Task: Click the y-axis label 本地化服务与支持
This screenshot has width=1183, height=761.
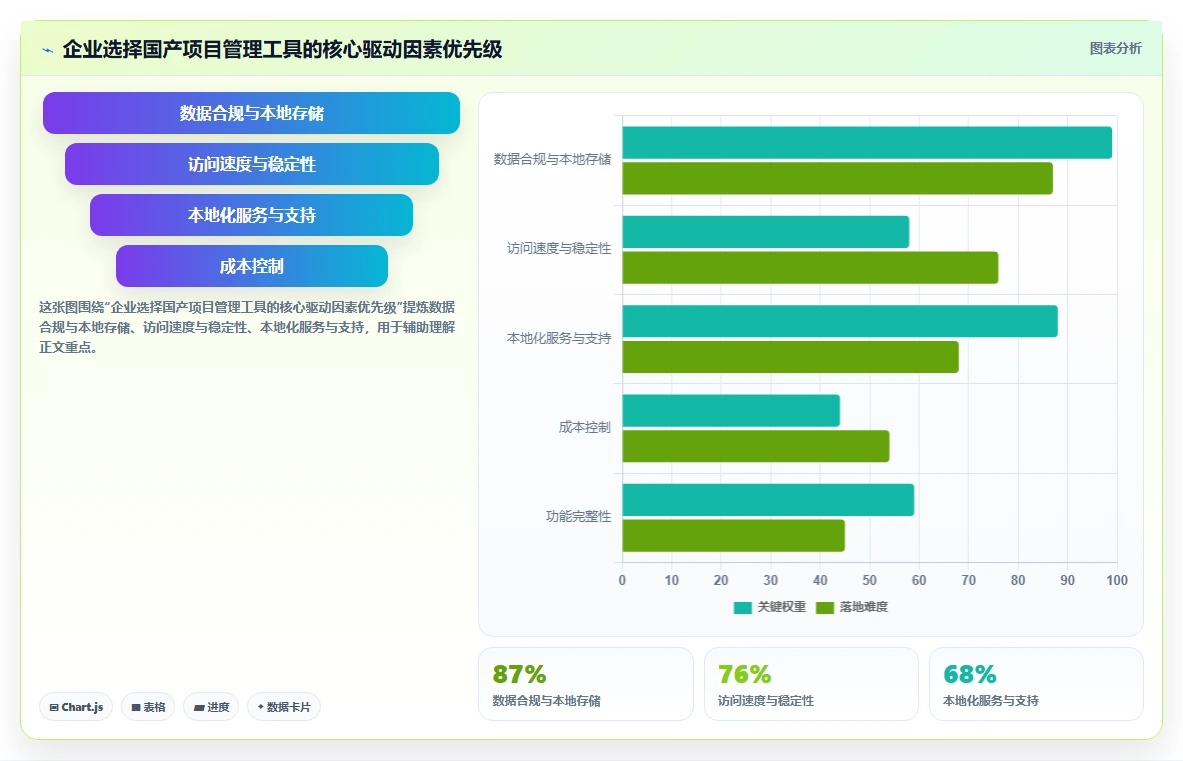Action: pyautogui.click(x=559, y=338)
